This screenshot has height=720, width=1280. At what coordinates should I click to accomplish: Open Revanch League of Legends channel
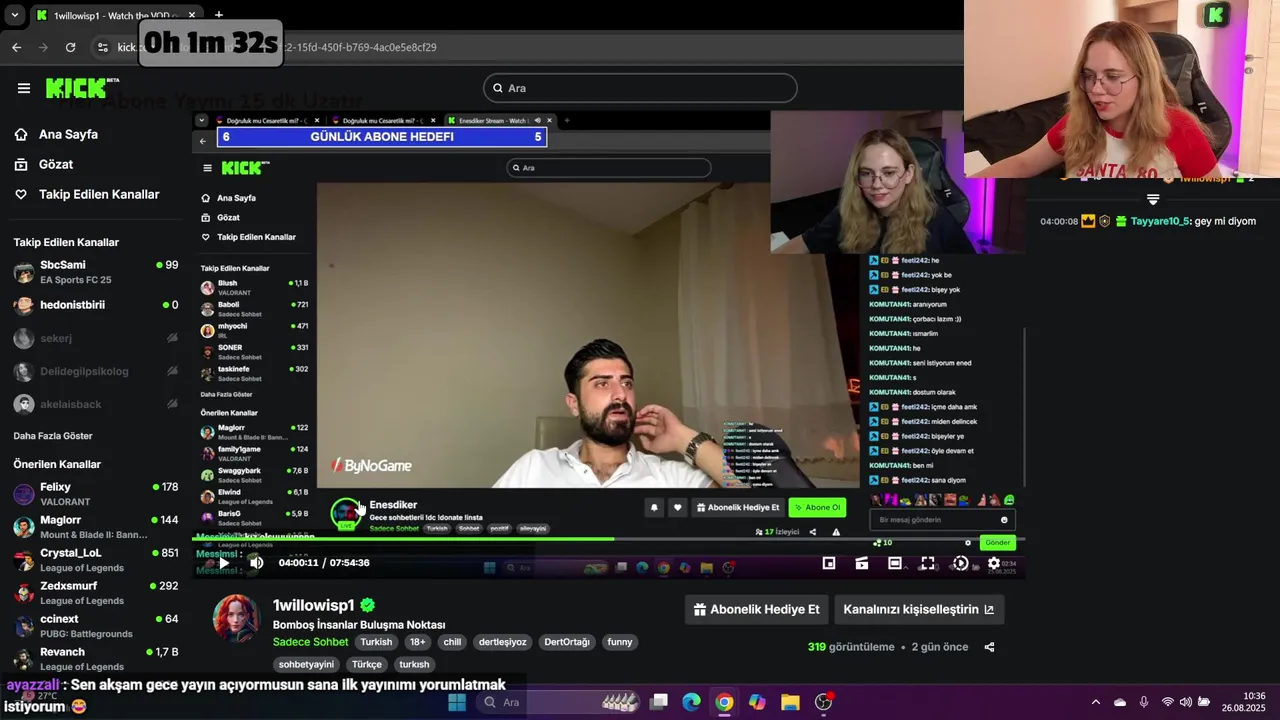pos(95,659)
